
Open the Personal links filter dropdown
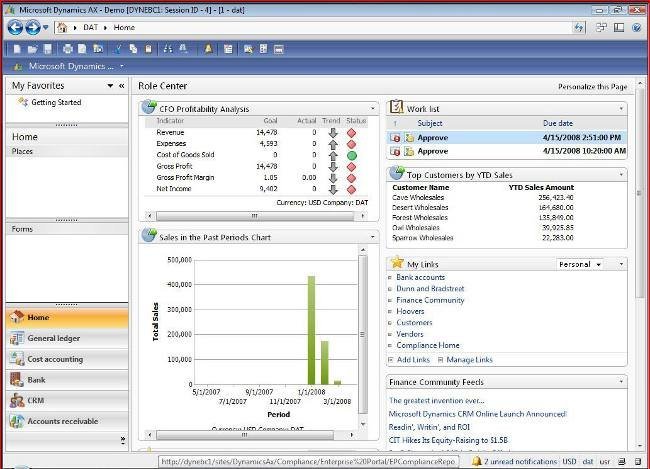[580, 264]
